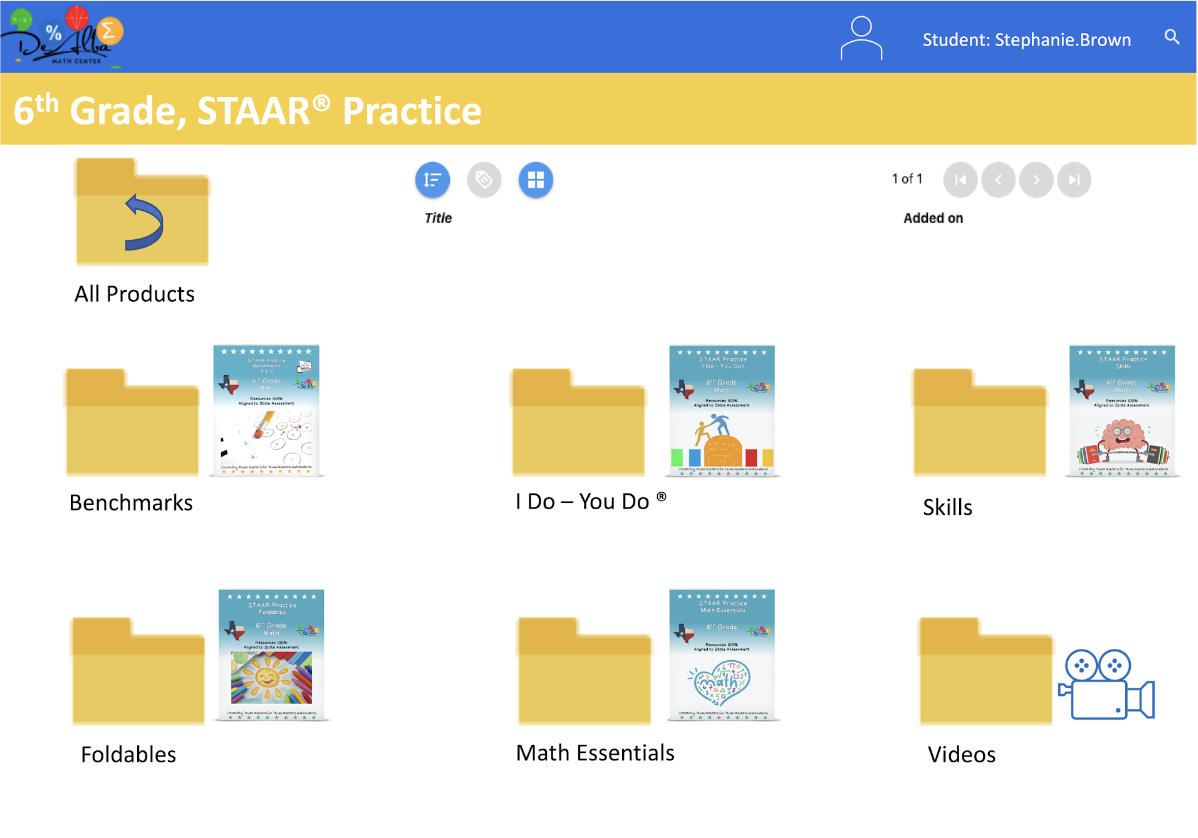Open the search magnifier icon
The width and height of the screenshot is (1198, 838).
coord(1172,38)
